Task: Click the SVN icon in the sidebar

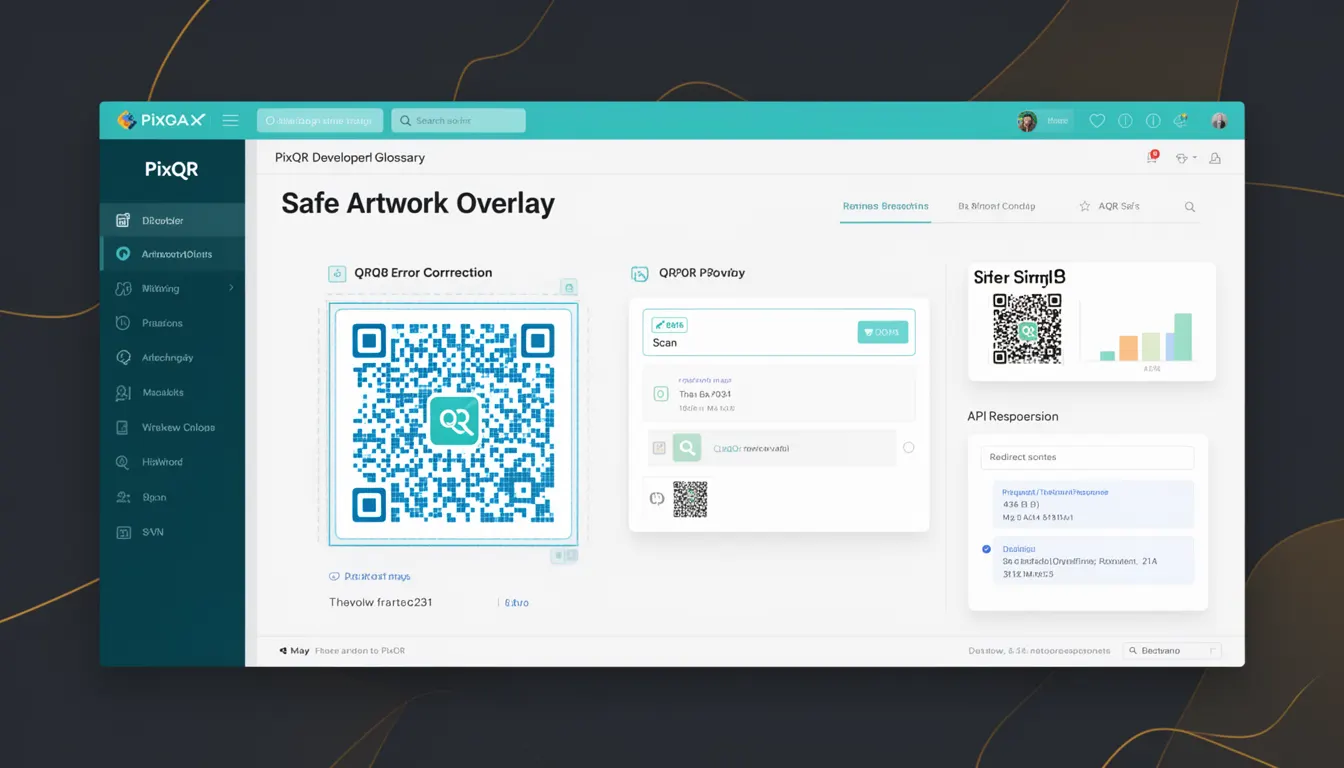Action: (123, 532)
